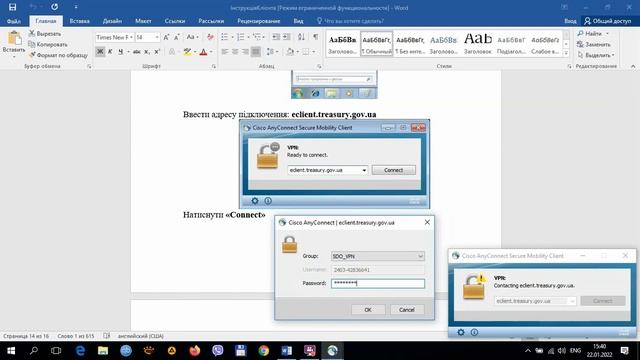Open the numbered list dropdown arrow
The height and width of the screenshot is (360, 640).
coord(248,37)
